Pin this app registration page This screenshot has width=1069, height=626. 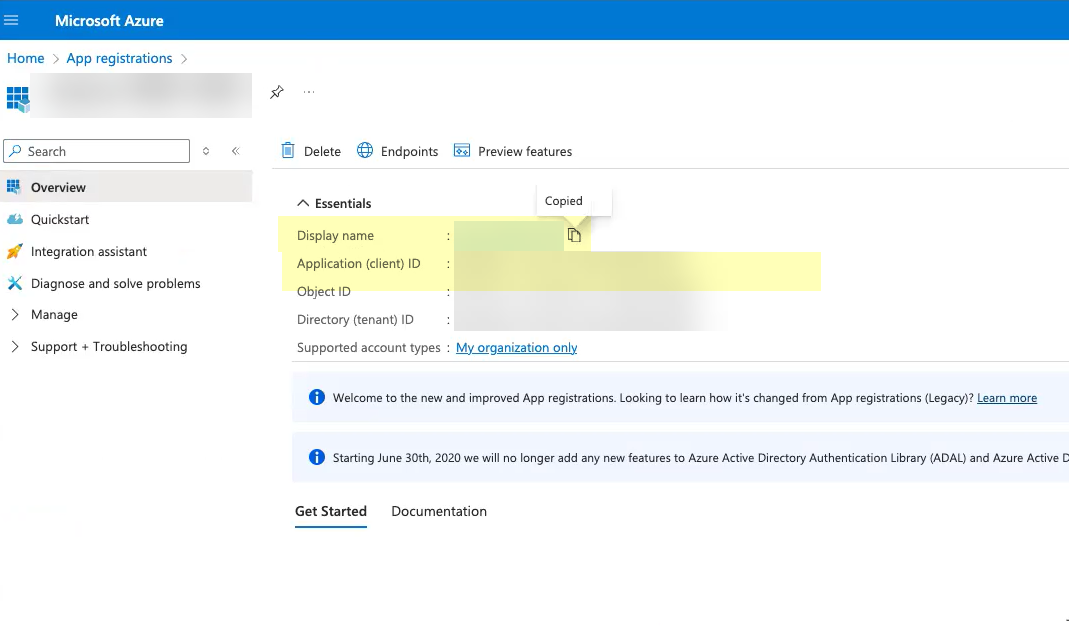(277, 92)
